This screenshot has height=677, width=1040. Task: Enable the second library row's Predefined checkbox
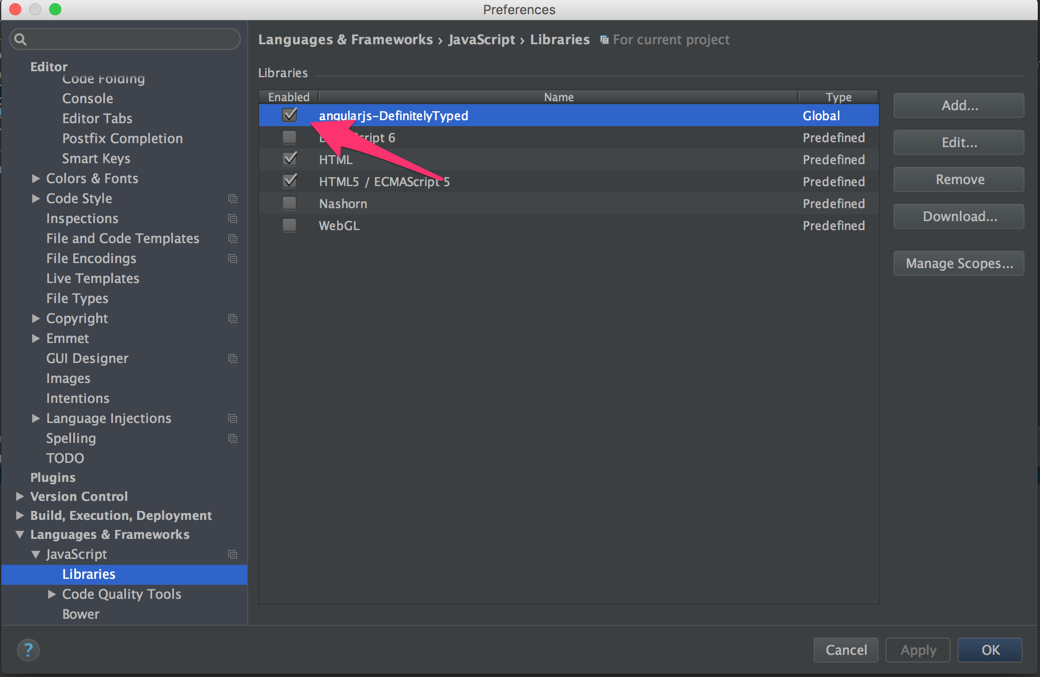pyautogui.click(x=289, y=137)
